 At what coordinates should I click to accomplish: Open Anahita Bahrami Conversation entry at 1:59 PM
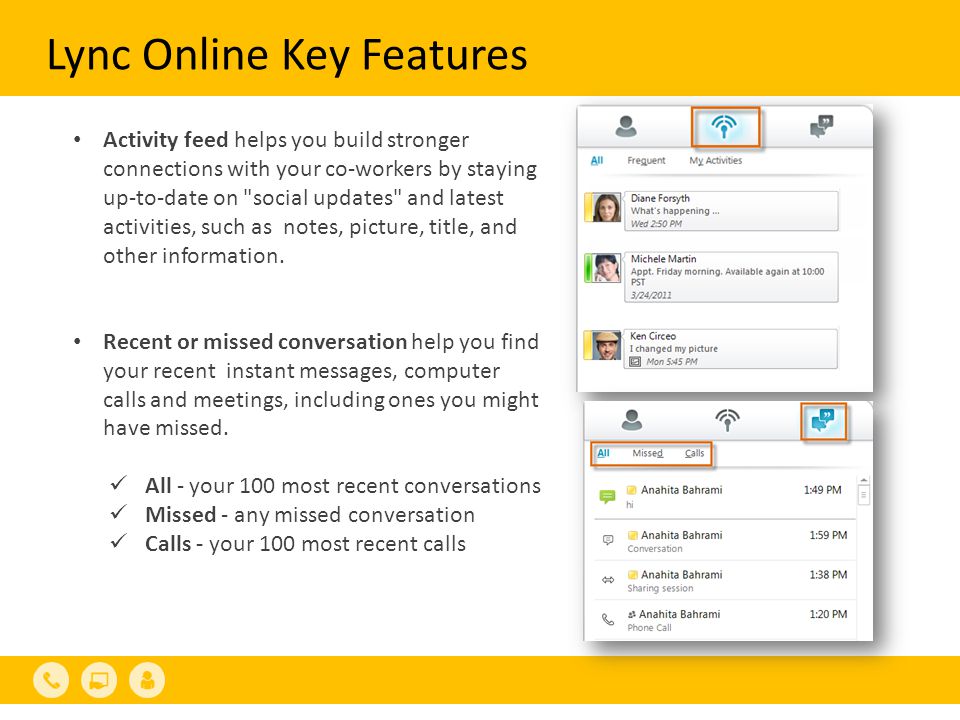point(724,541)
